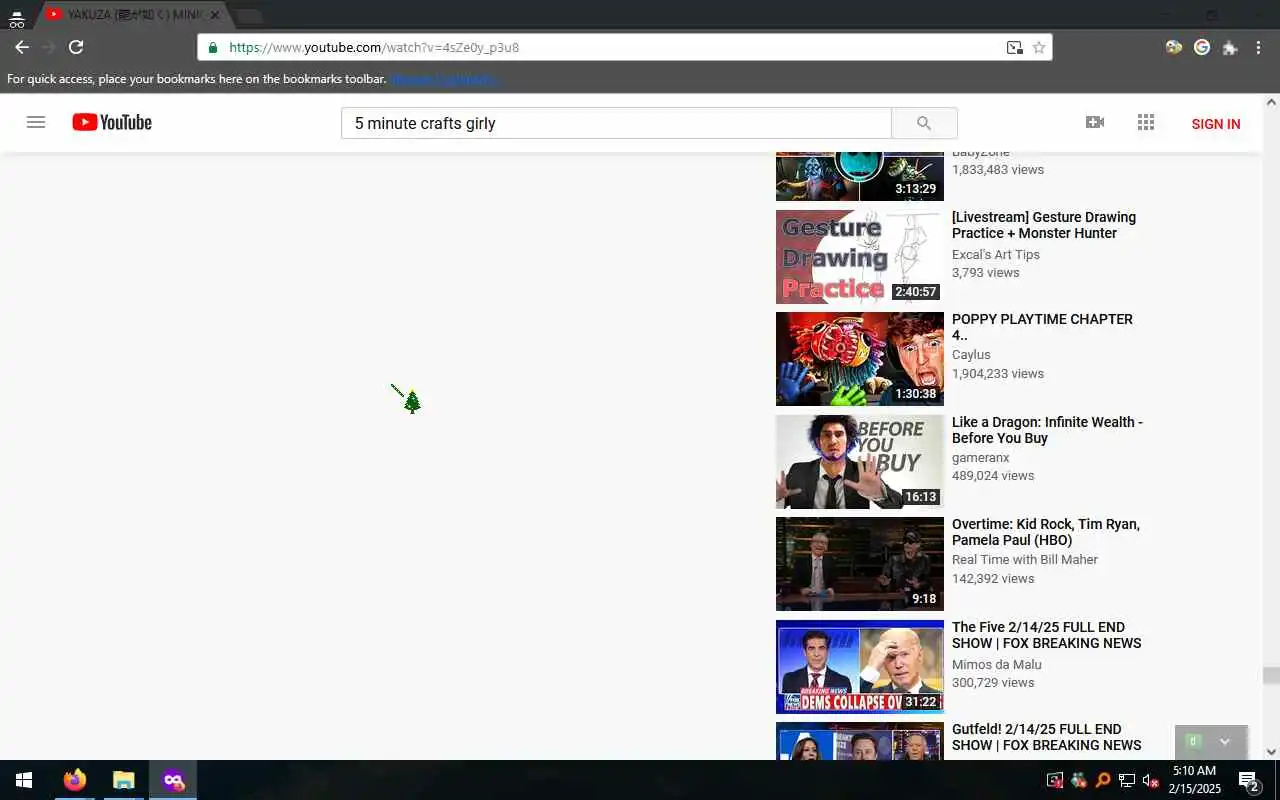Click the 3,793 views text

pyautogui.click(x=986, y=272)
